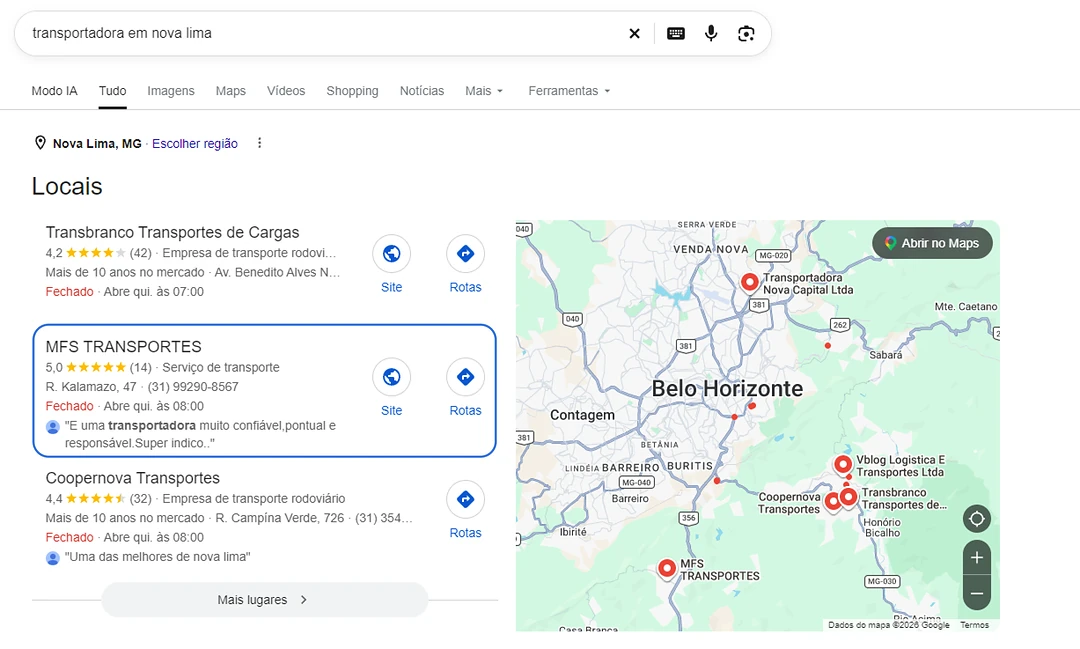The image size is (1080, 649).
Task: Click the map's my-location target icon
Action: click(x=977, y=519)
